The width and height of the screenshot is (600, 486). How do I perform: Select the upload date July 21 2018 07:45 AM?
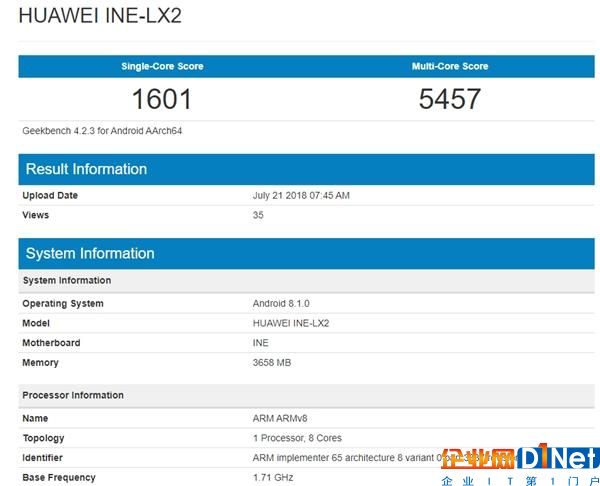tap(301, 196)
